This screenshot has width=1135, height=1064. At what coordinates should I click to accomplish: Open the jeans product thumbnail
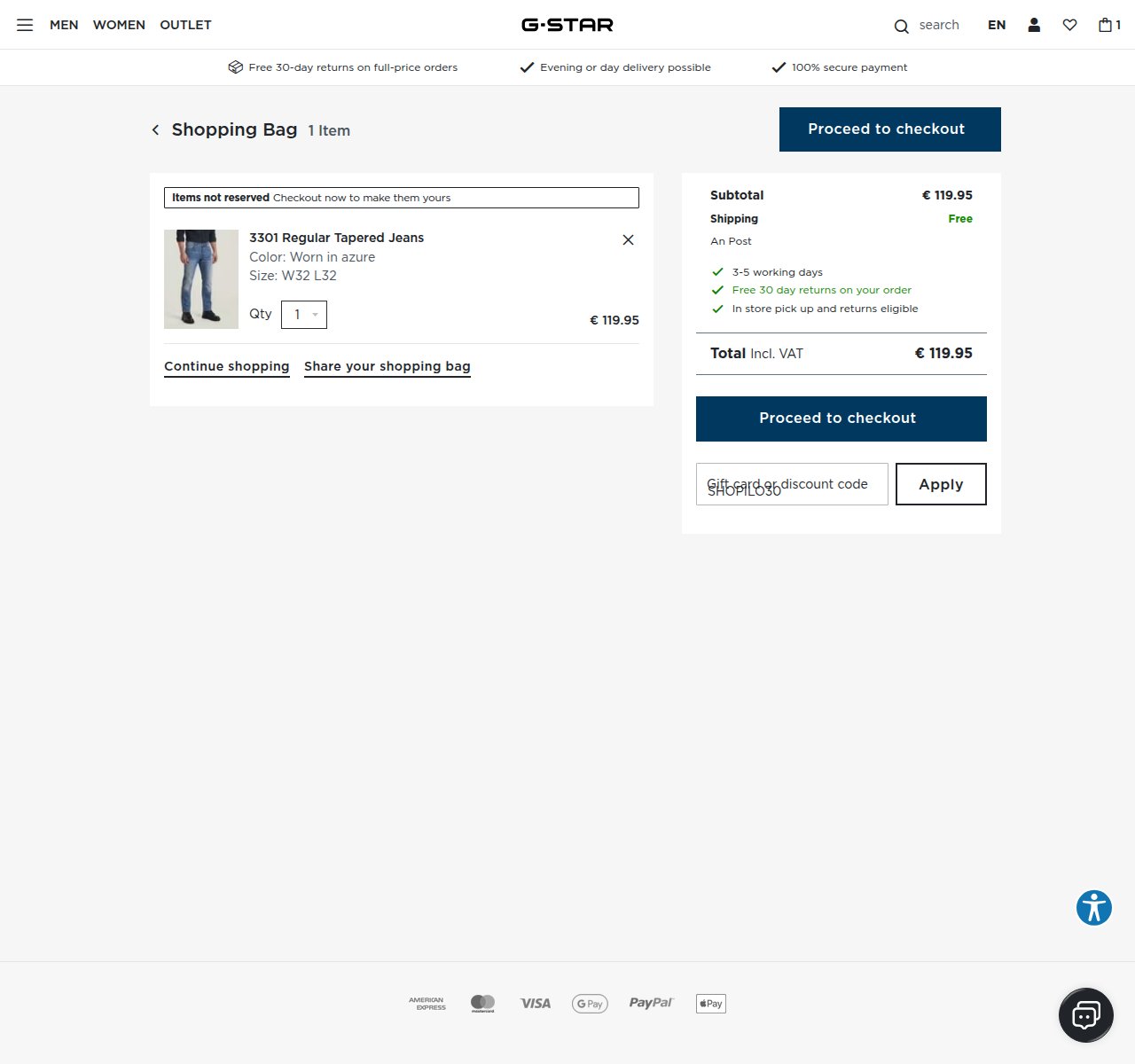(201, 279)
